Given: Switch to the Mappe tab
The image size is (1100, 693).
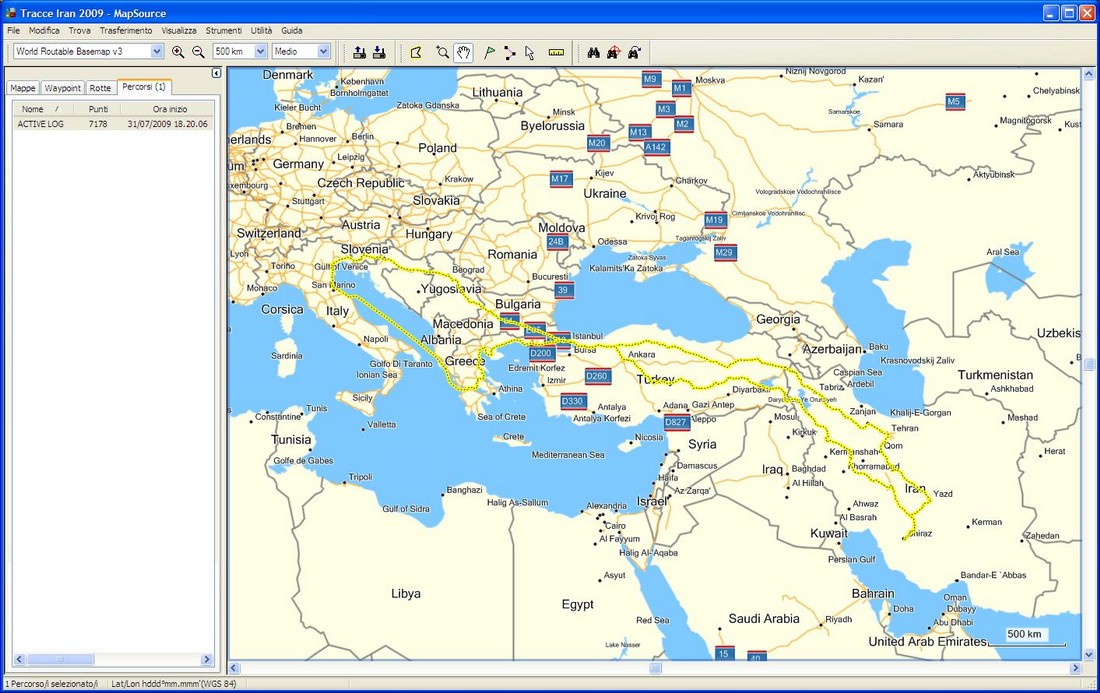Looking at the screenshot, I should click(x=23, y=88).
